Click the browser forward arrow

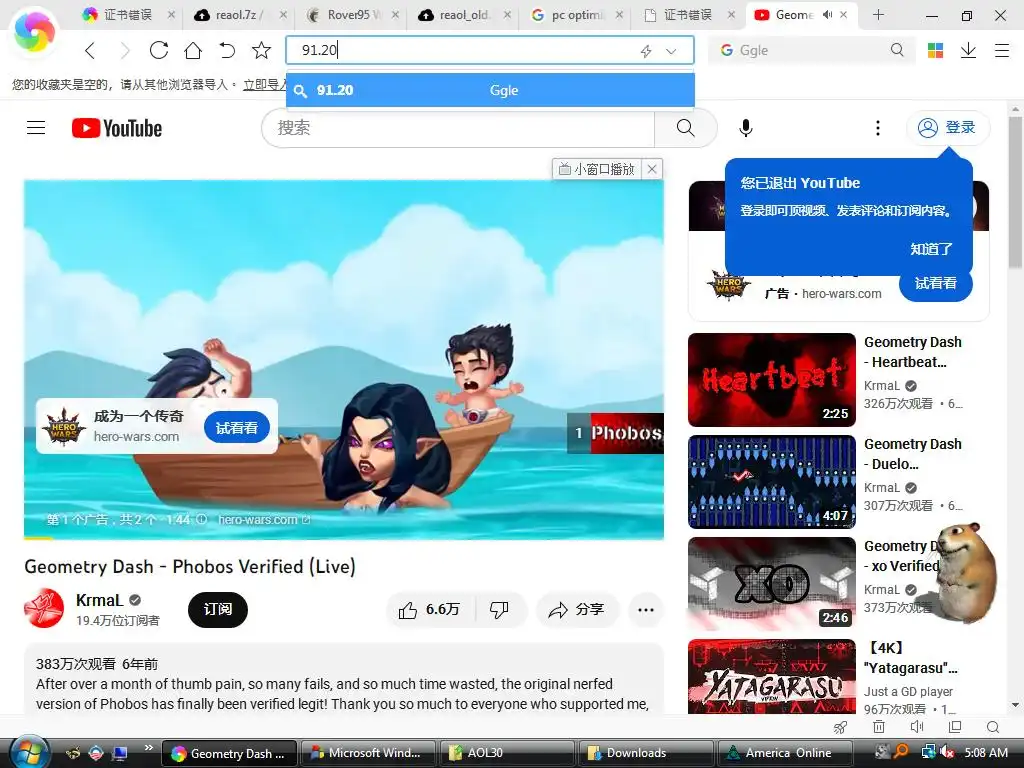[125, 50]
